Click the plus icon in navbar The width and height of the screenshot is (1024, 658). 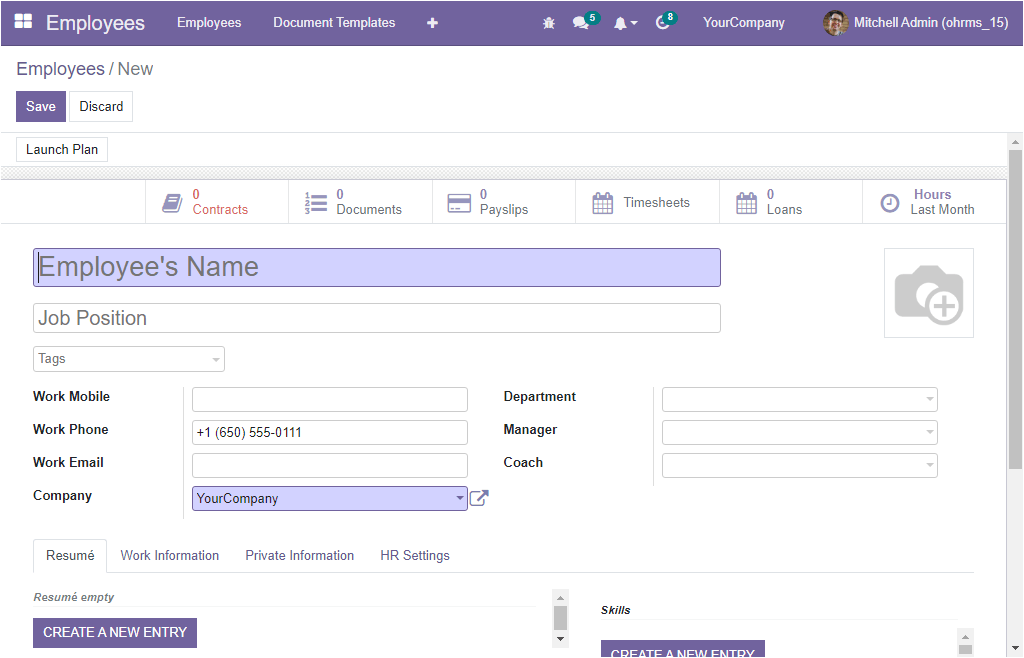pos(432,23)
